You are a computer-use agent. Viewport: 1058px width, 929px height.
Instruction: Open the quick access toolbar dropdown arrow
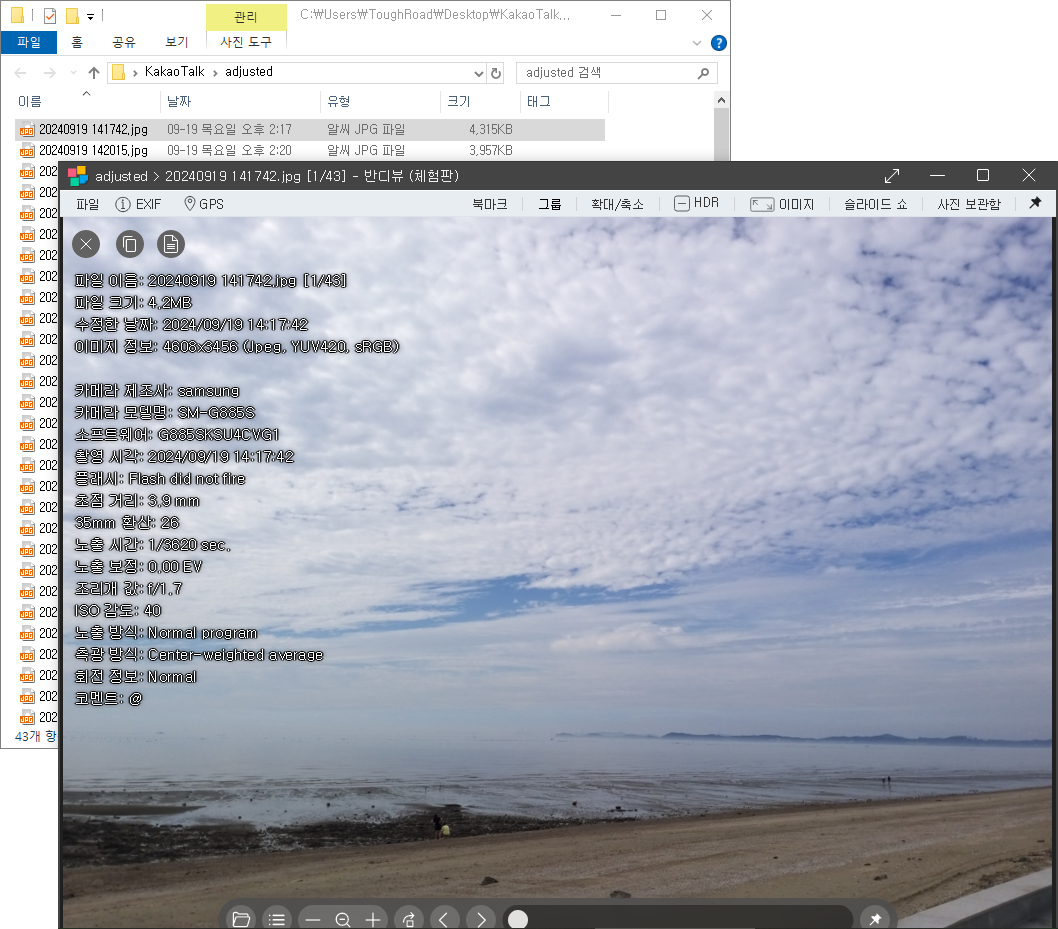pyautogui.click(x=90, y=16)
